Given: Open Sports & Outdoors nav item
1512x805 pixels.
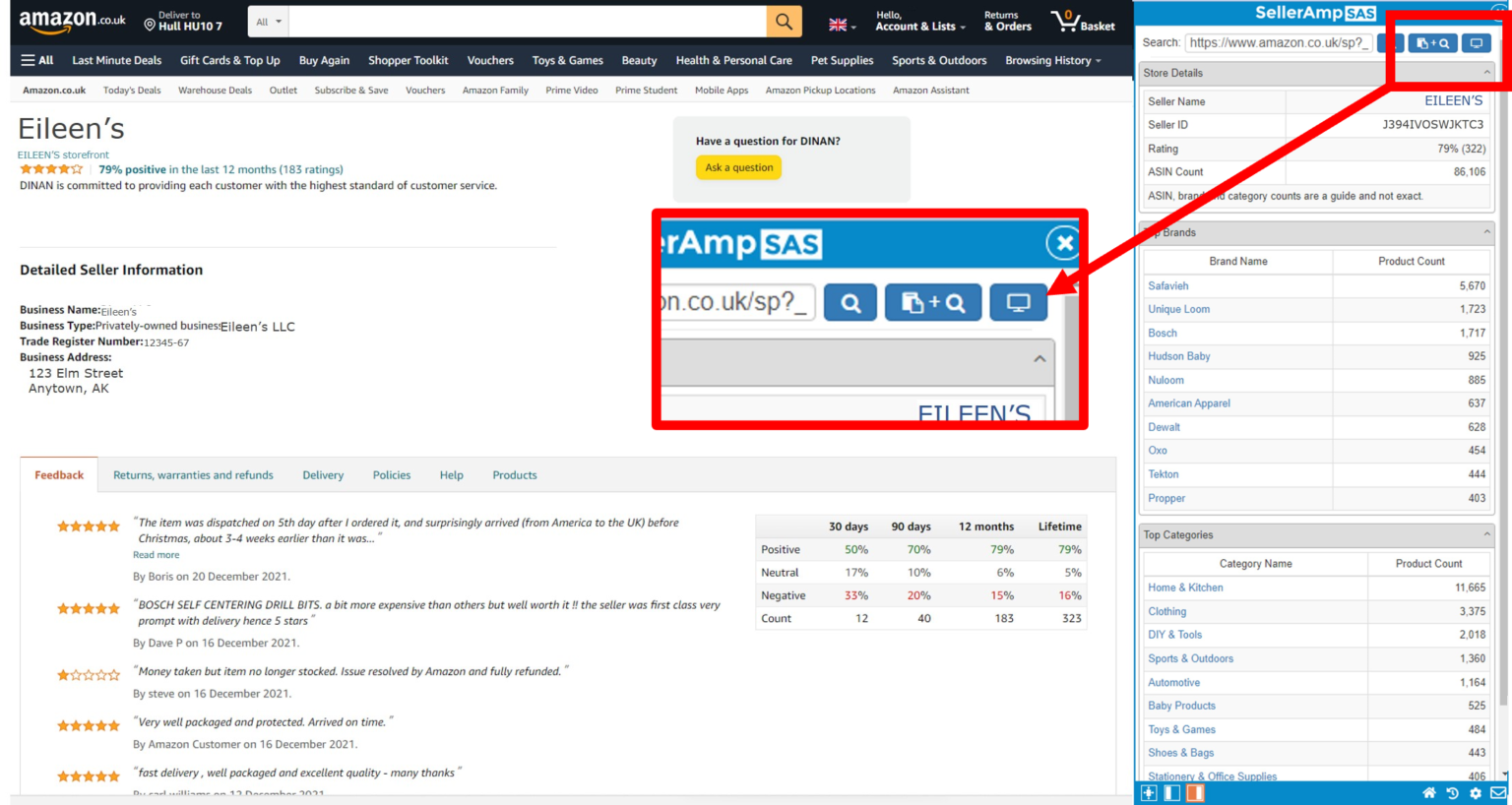Looking at the screenshot, I should click(939, 60).
